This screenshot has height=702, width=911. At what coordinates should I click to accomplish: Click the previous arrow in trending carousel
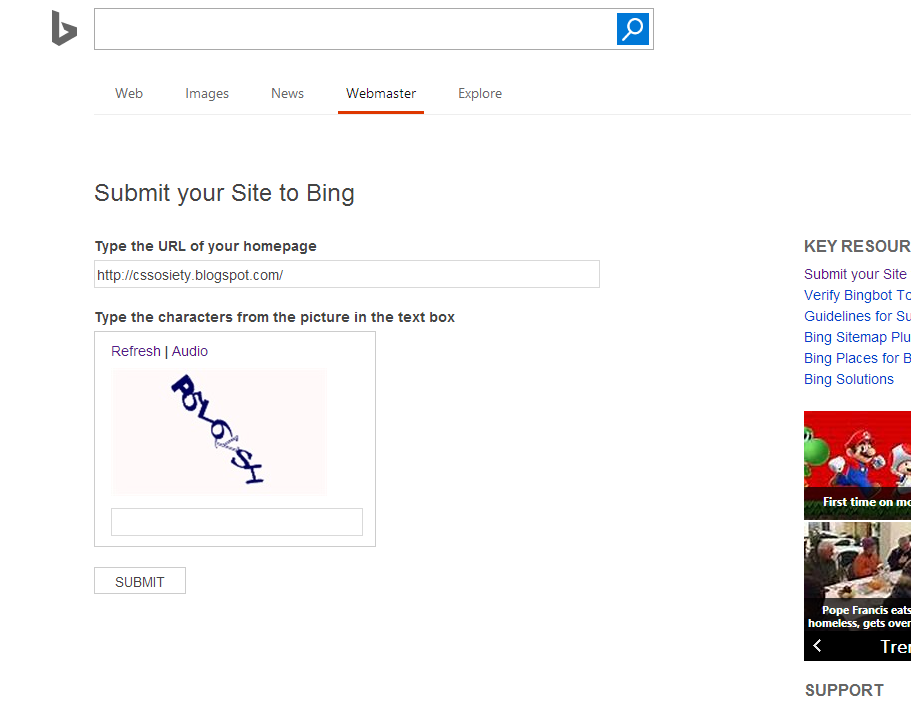[x=817, y=646]
